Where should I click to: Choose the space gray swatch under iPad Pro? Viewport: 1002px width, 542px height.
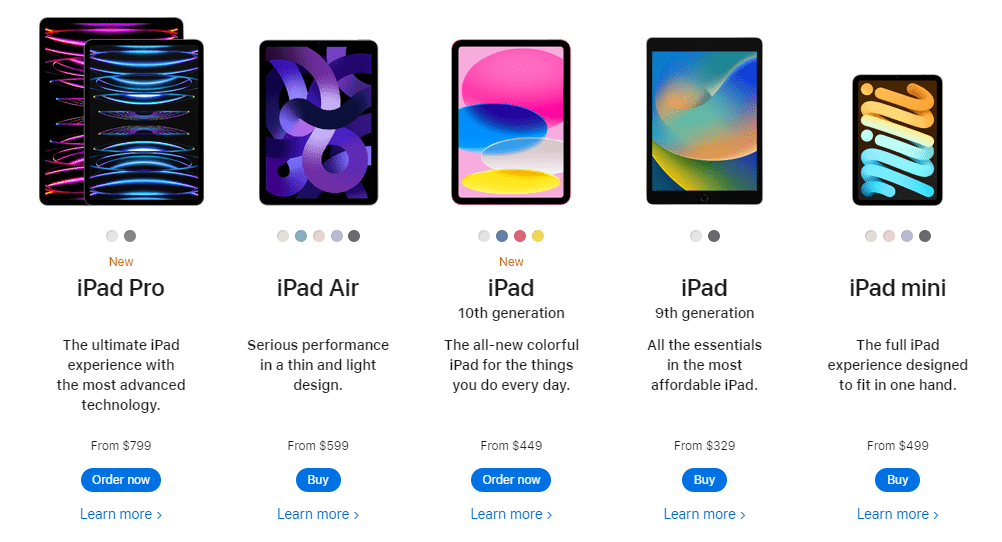[130, 236]
